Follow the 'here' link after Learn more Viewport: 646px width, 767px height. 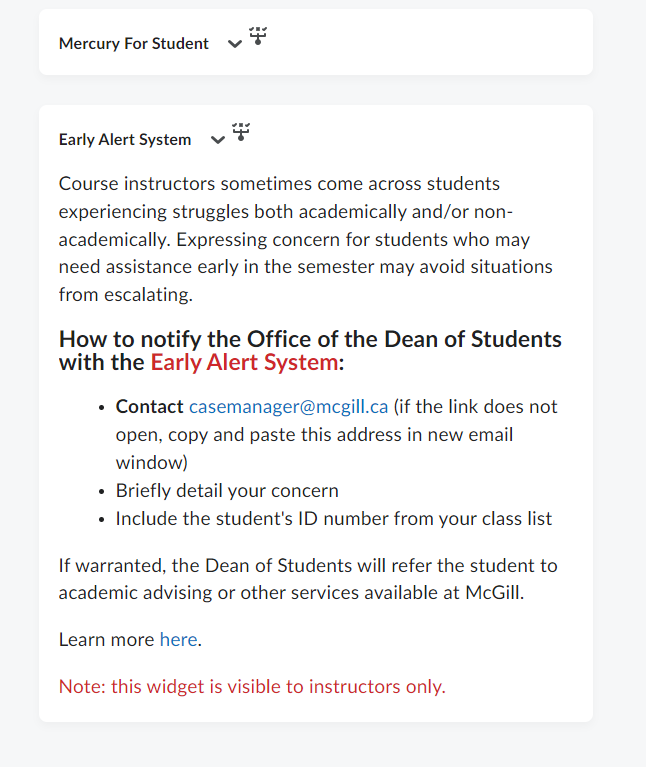[x=178, y=639]
